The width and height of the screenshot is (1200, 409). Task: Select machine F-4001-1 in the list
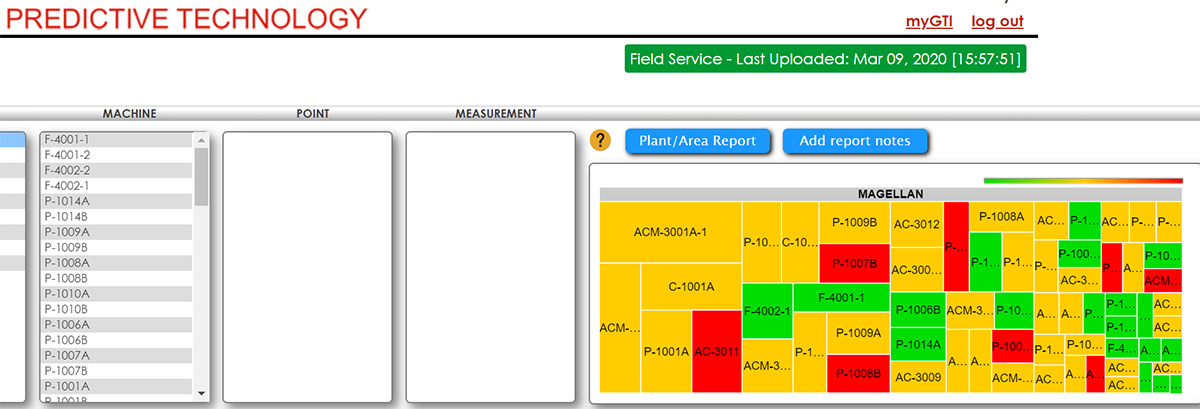[x=68, y=140]
